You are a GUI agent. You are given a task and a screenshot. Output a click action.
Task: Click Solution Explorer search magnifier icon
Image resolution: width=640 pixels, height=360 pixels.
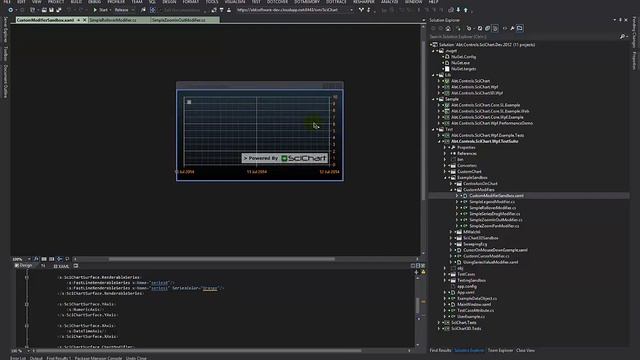(622, 37)
